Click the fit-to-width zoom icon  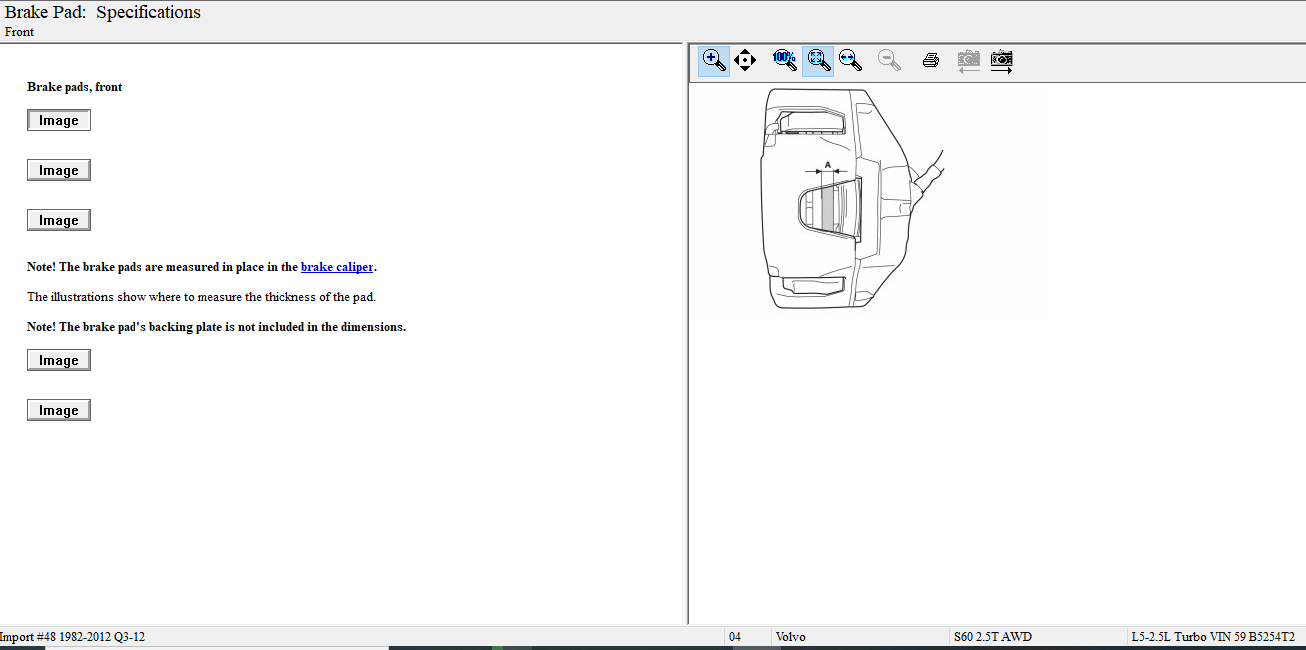pos(851,60)
